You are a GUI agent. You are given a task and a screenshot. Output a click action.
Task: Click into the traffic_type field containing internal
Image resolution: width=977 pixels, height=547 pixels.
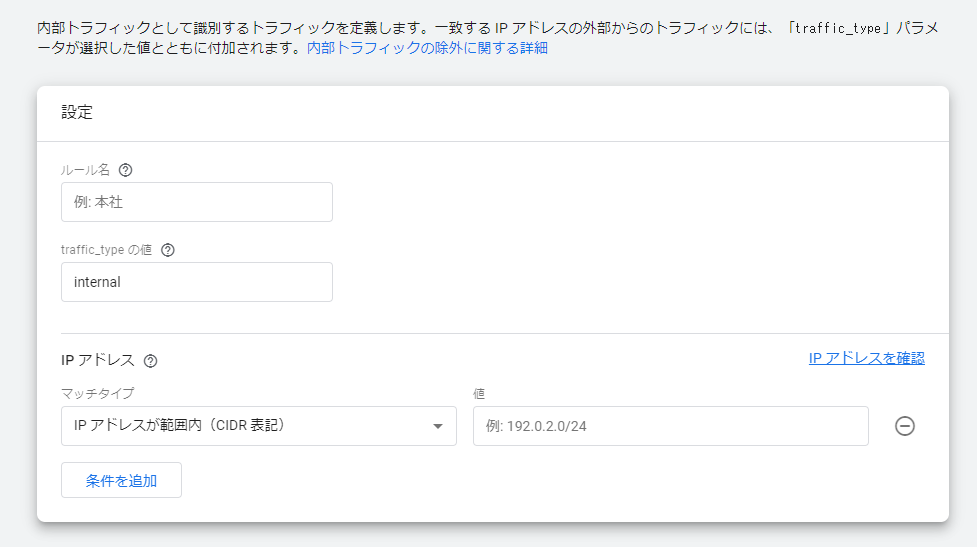point(197,282)
